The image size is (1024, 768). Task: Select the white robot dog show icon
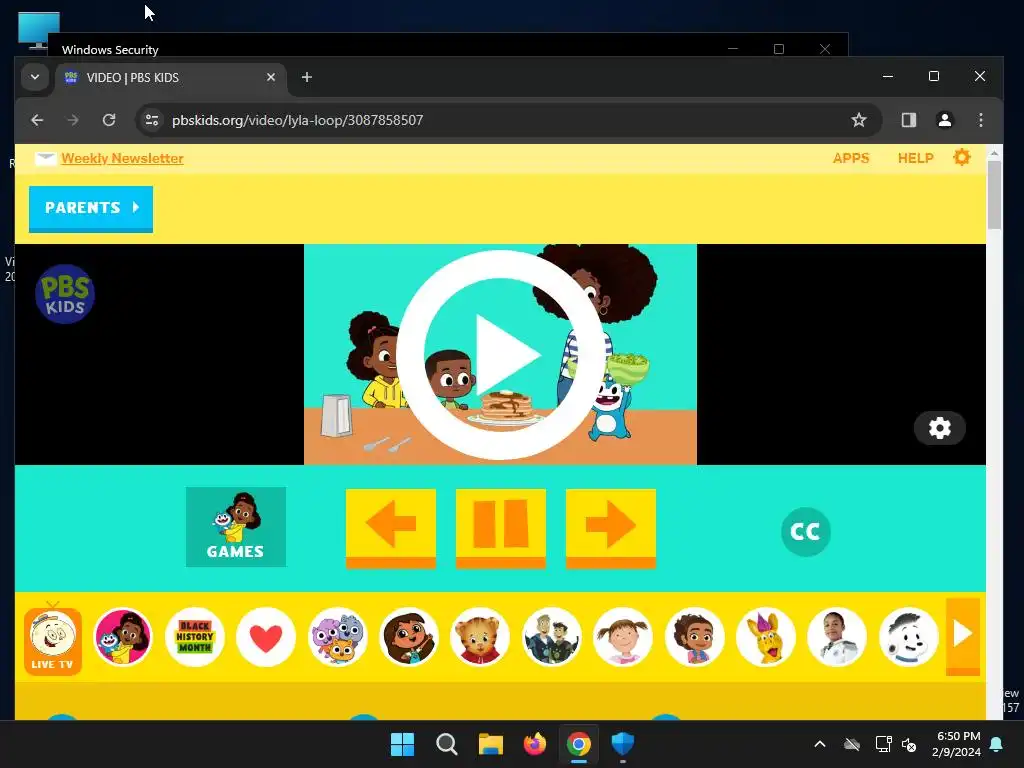(x=908, y=637)
